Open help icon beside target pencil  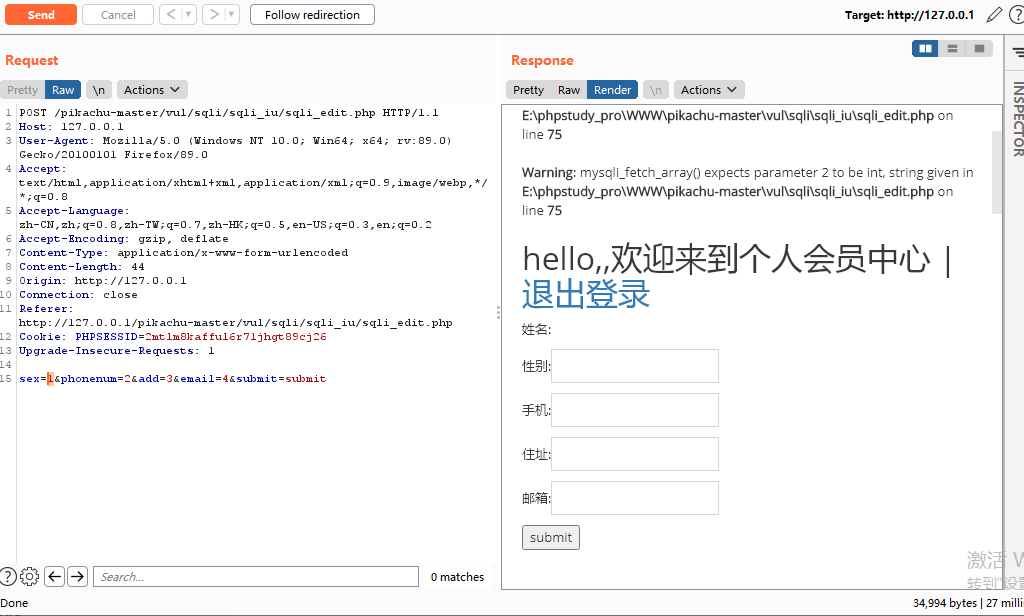coord(1017,14)
